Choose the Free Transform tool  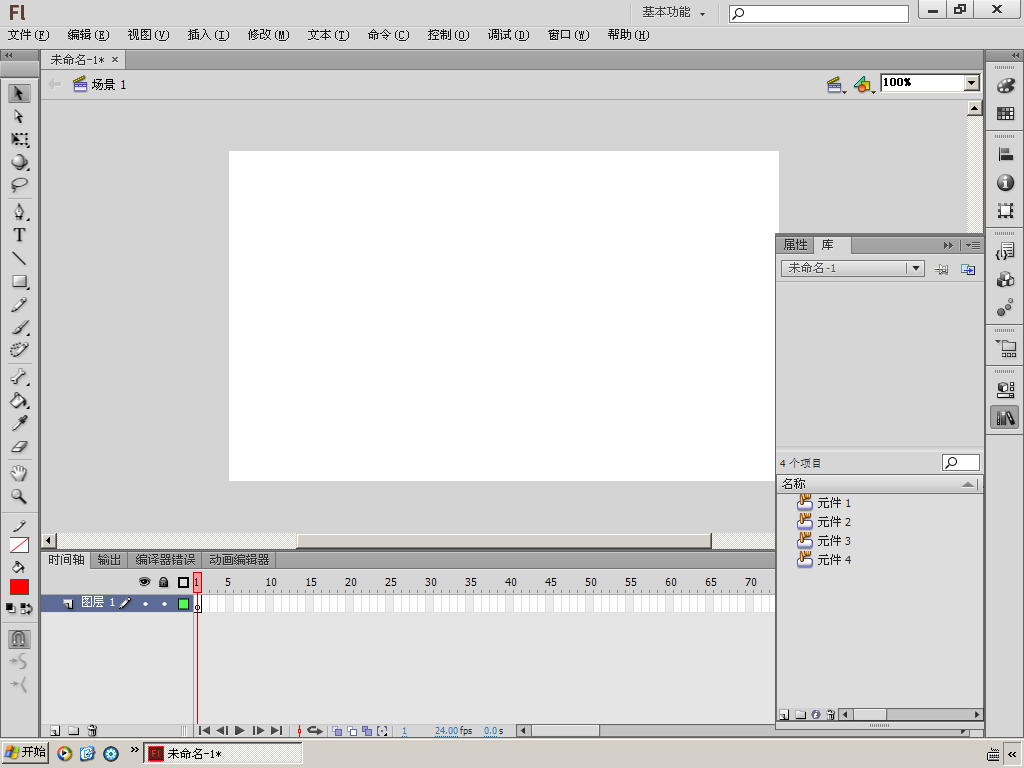19,140
